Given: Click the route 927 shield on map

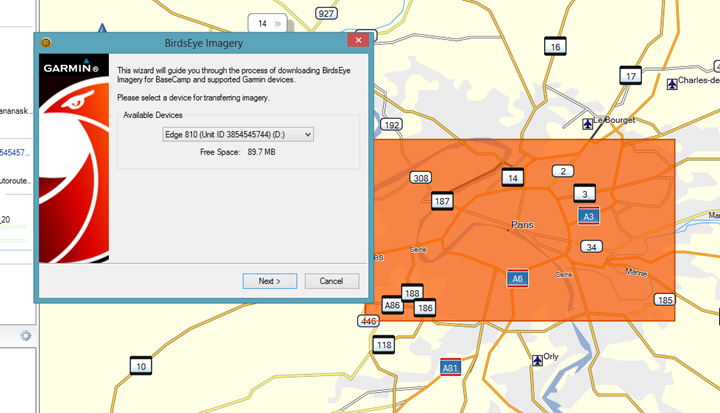Looking at the screenshot, I should coord(326,13).
